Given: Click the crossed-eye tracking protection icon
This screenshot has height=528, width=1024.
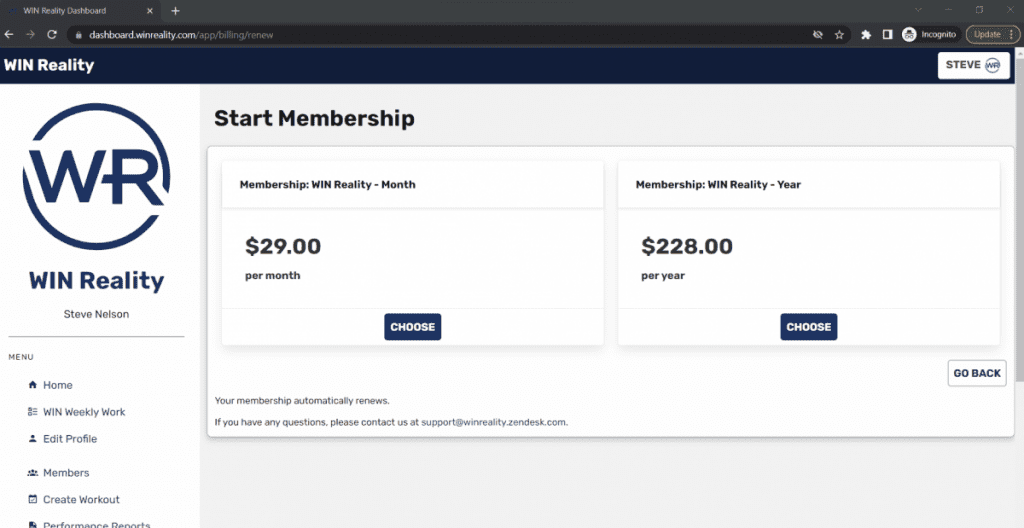Looking at the screenshot, I should [817, 35].
